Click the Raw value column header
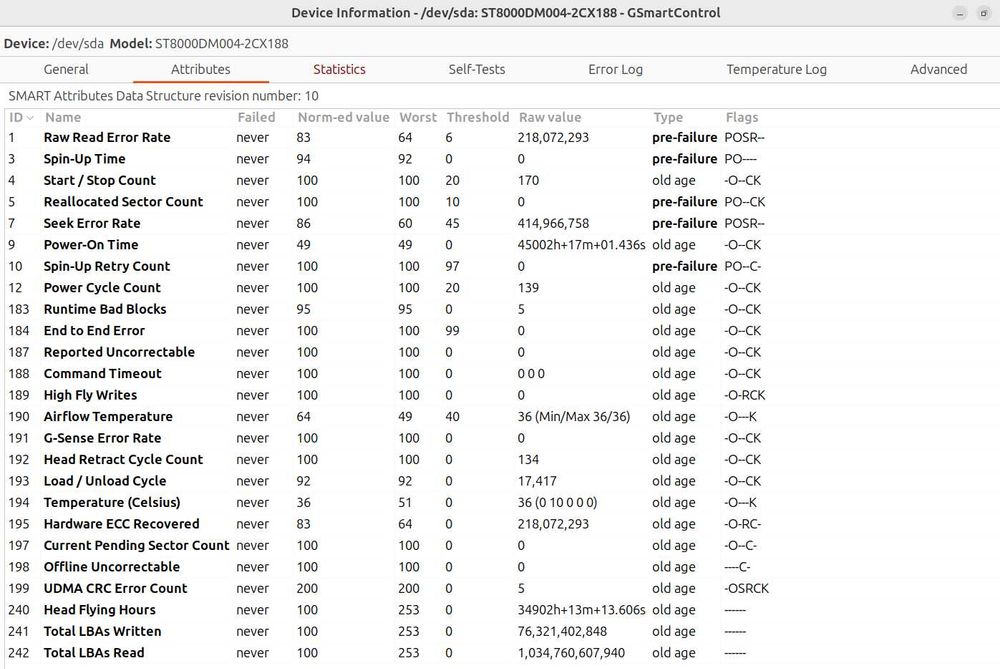The image size is (1000, 669). tap(550, 117)
